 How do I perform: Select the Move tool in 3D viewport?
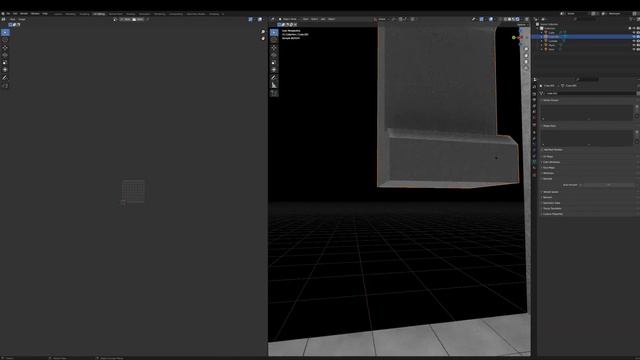pos(274,48)
